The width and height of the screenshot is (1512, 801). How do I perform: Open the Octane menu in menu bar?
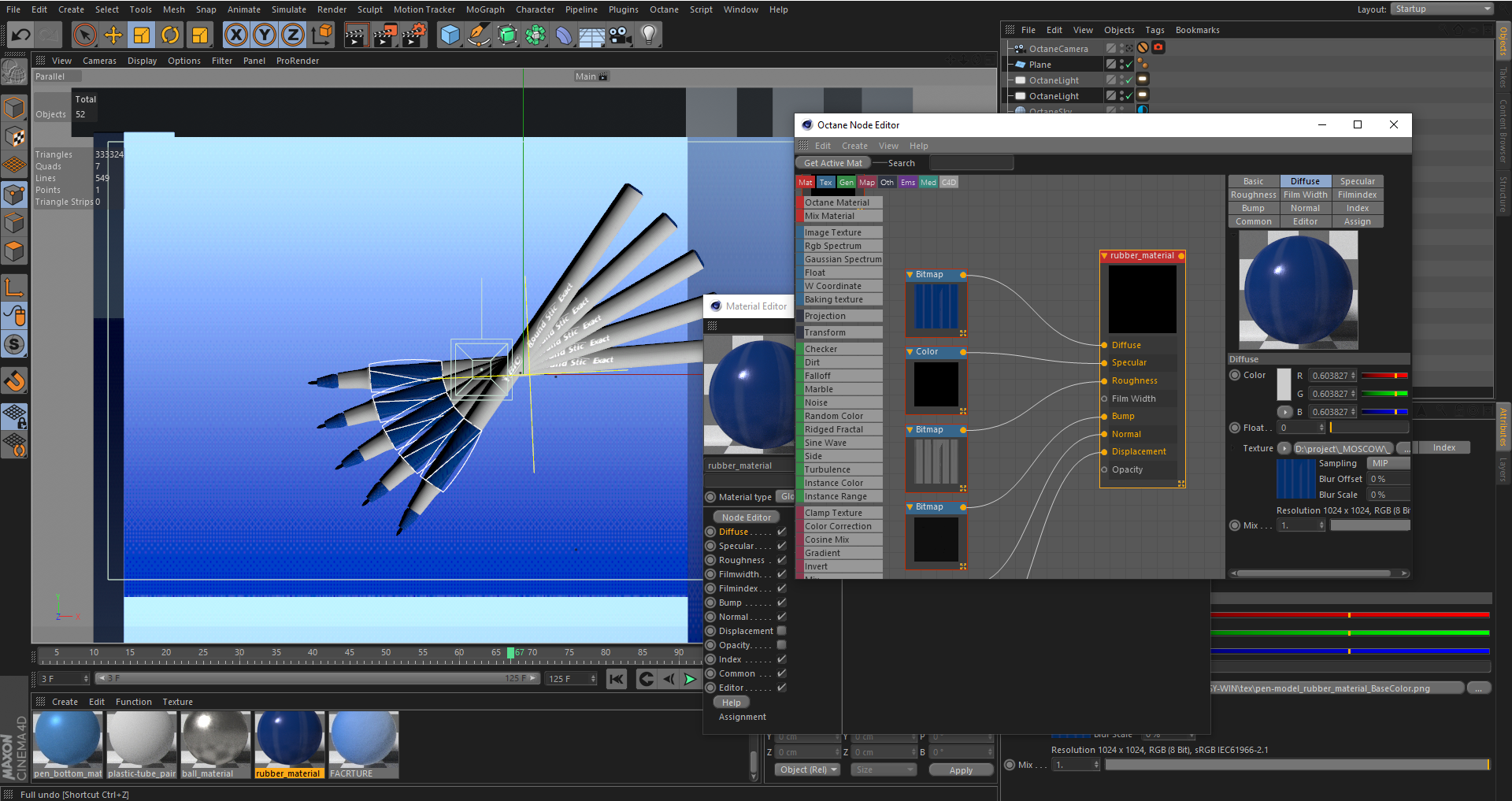coord(664,9)
